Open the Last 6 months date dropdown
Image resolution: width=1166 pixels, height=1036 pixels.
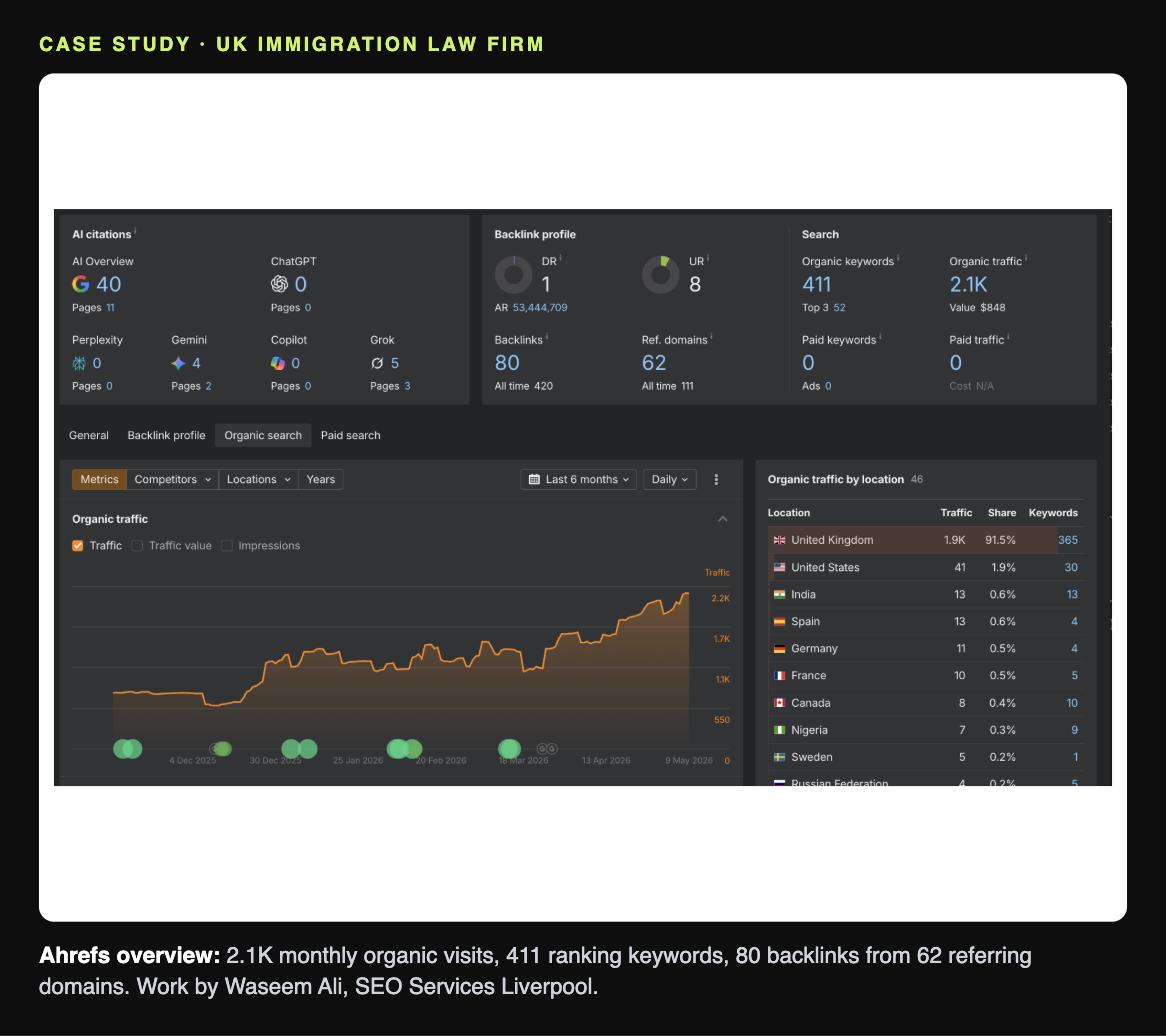[x=579, y=480]
